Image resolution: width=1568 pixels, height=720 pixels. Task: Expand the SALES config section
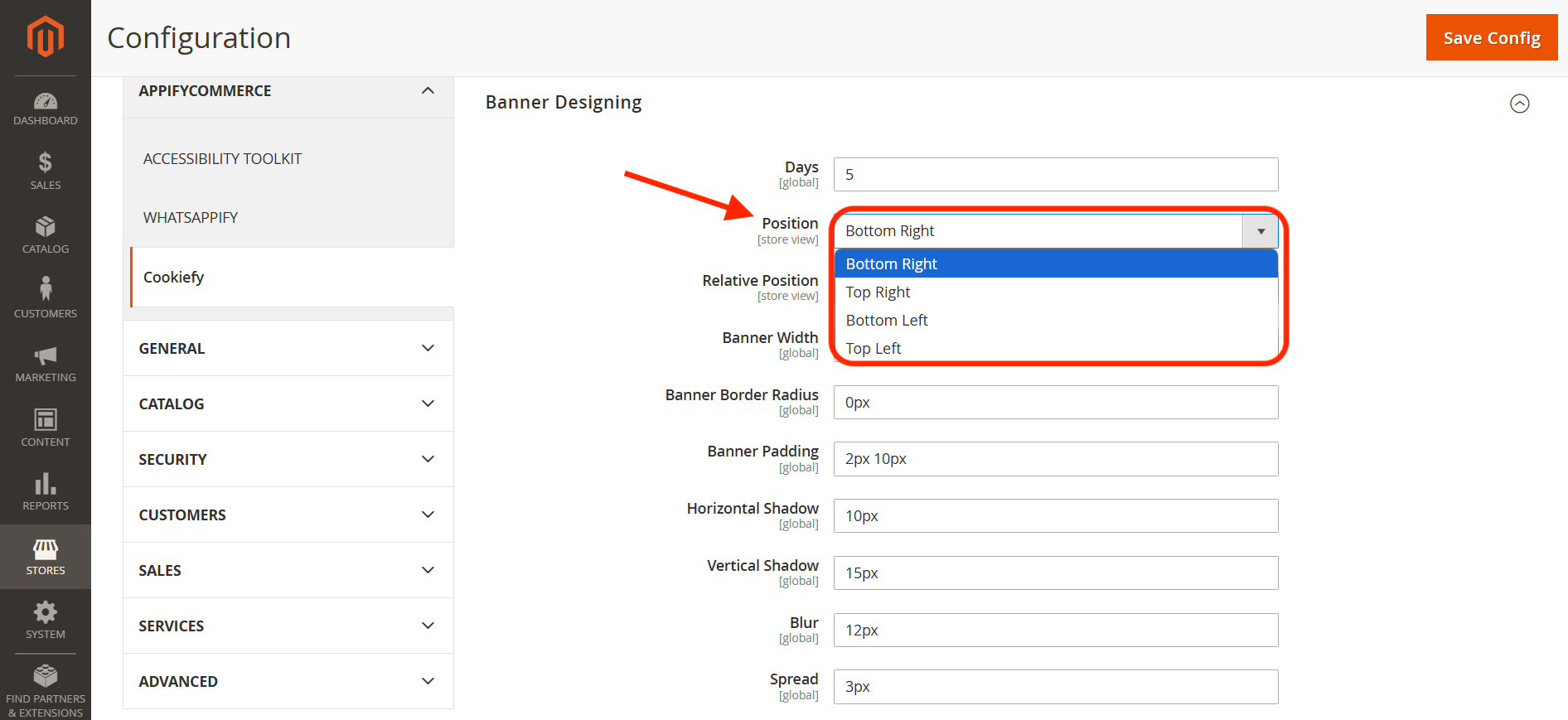tap(288, 570)
